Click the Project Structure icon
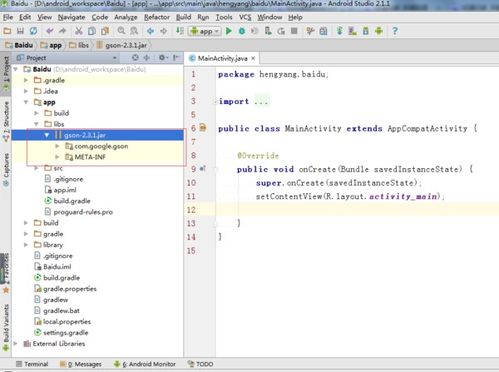This screenshot has width=499, height=372. [323, 31]
